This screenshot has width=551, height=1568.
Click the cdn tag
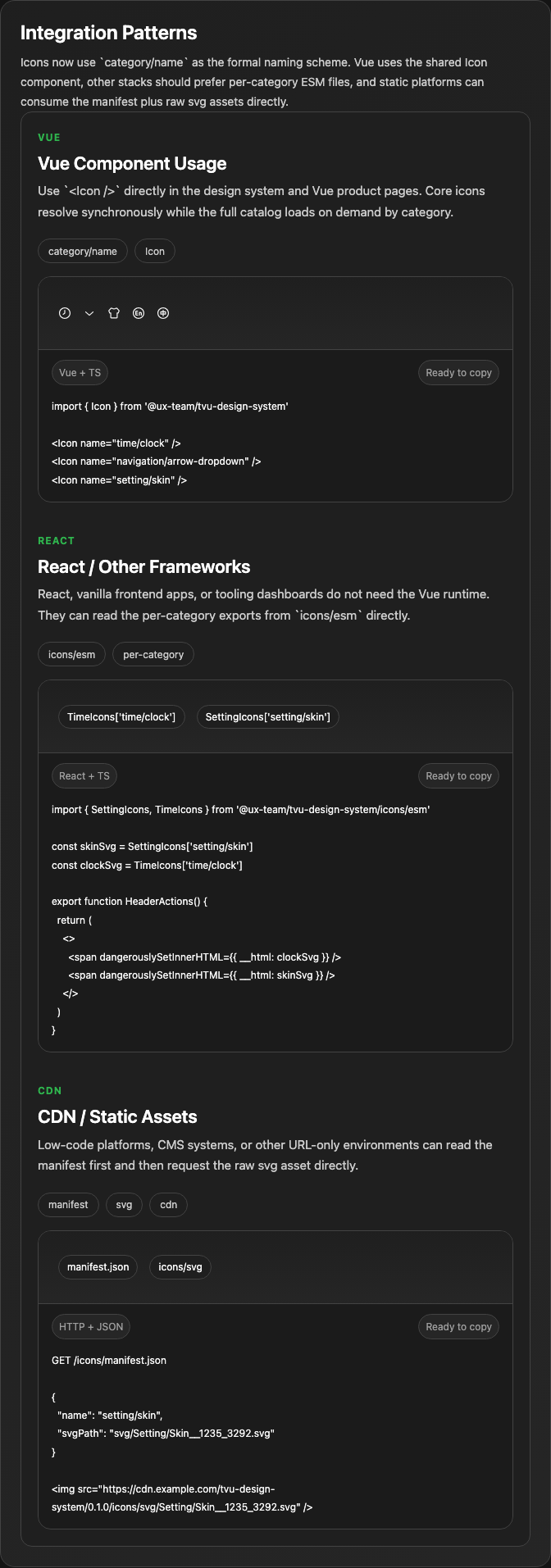[168, 1205]
